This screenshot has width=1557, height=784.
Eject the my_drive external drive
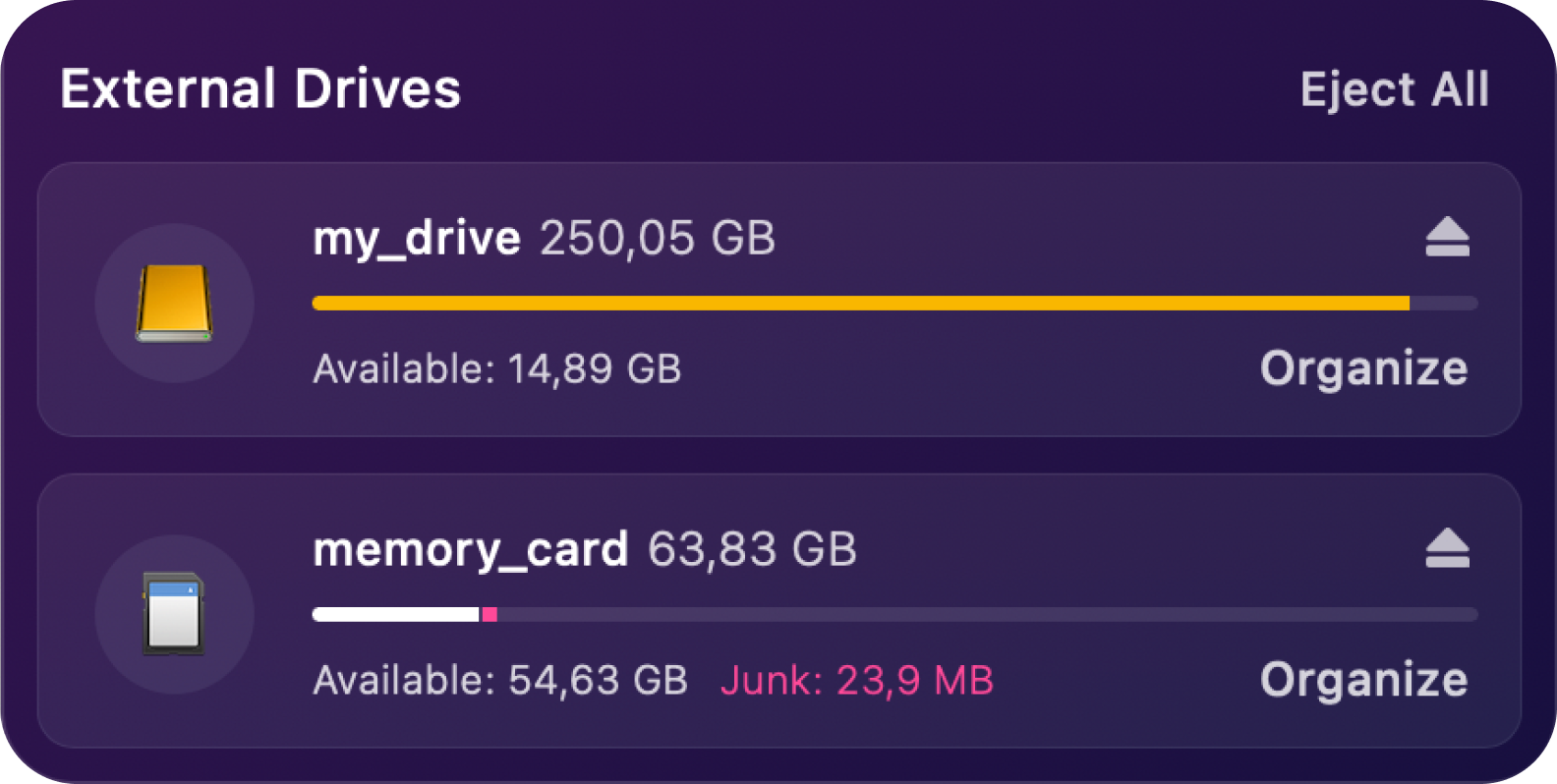pyautogui.click(x=1447, y=238)
